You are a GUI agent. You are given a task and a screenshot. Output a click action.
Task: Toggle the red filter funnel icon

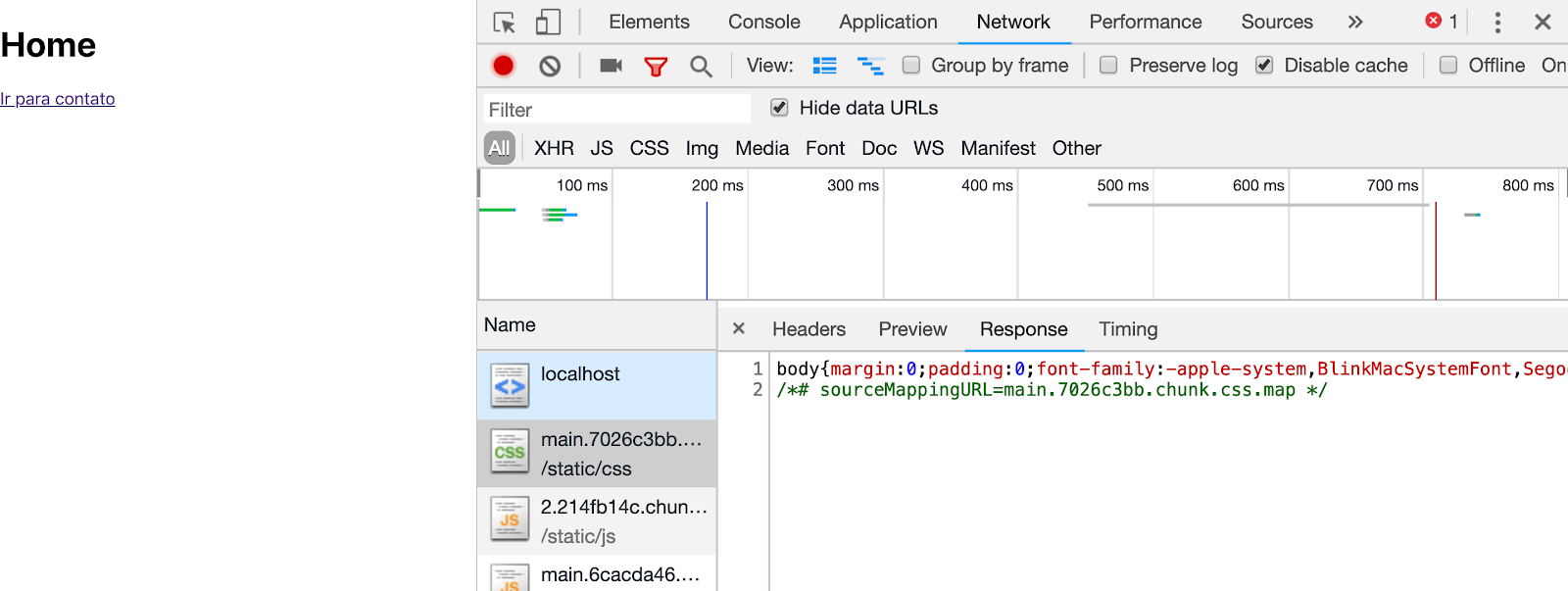[x=656, y=66]
